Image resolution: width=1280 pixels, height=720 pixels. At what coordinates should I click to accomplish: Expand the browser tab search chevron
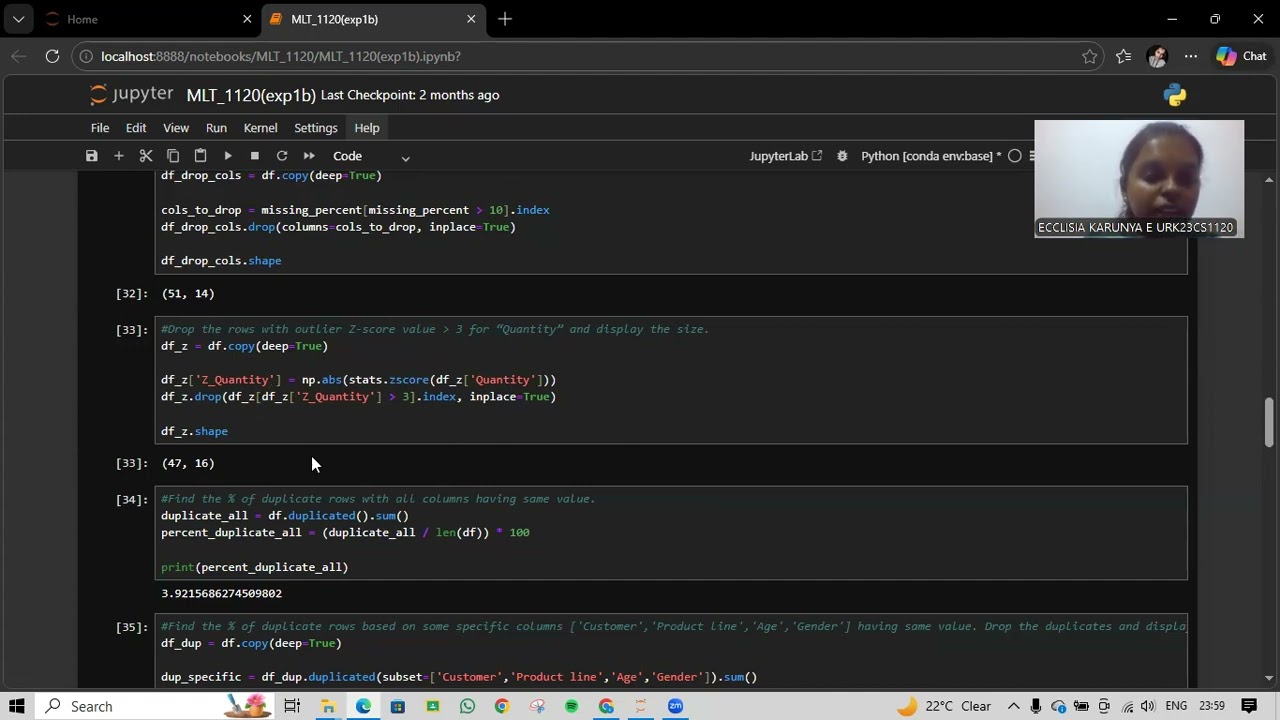click(x=18, y=19)
